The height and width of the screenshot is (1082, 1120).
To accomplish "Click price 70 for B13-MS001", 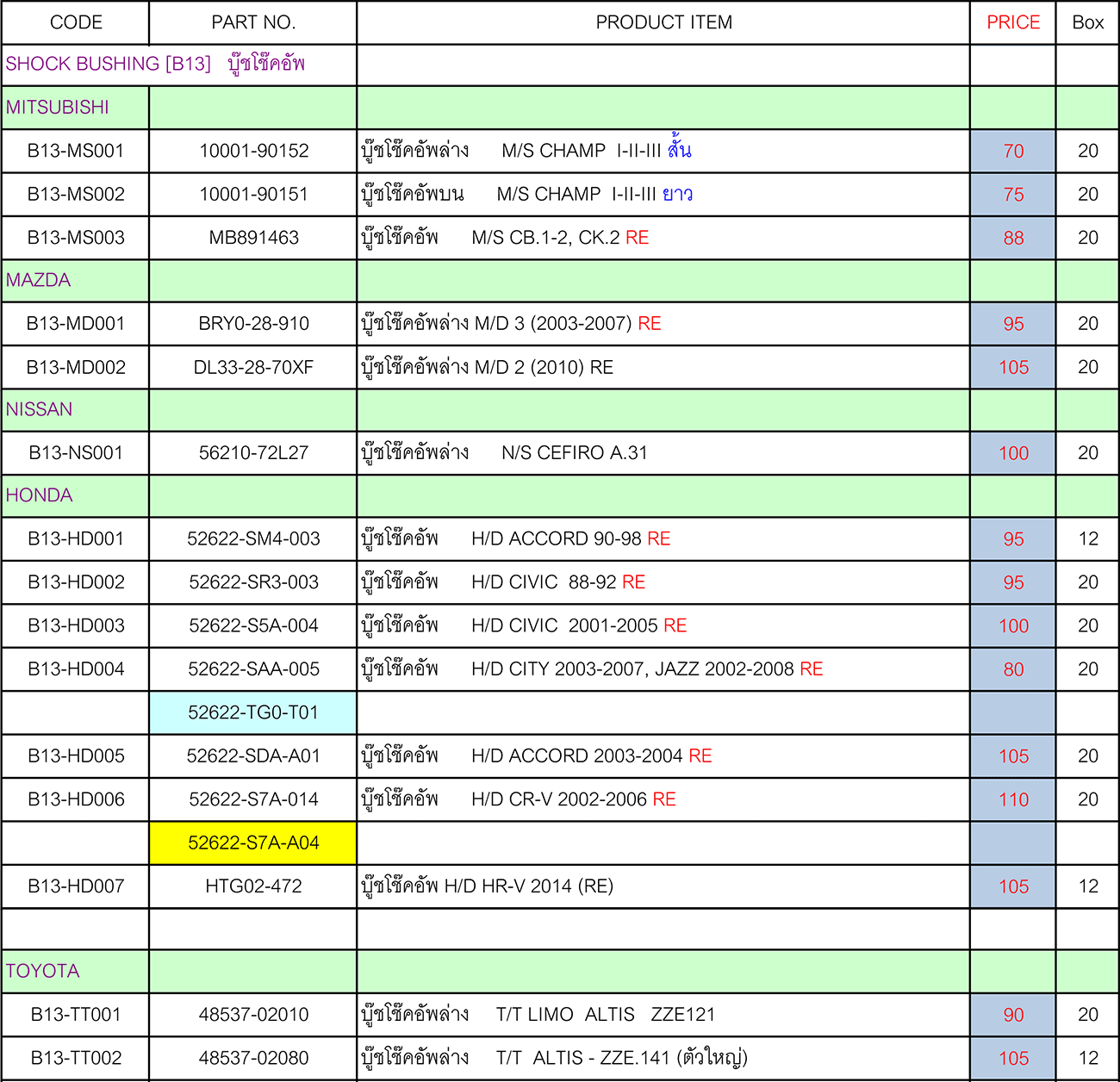I will (x=1013, y=151).
